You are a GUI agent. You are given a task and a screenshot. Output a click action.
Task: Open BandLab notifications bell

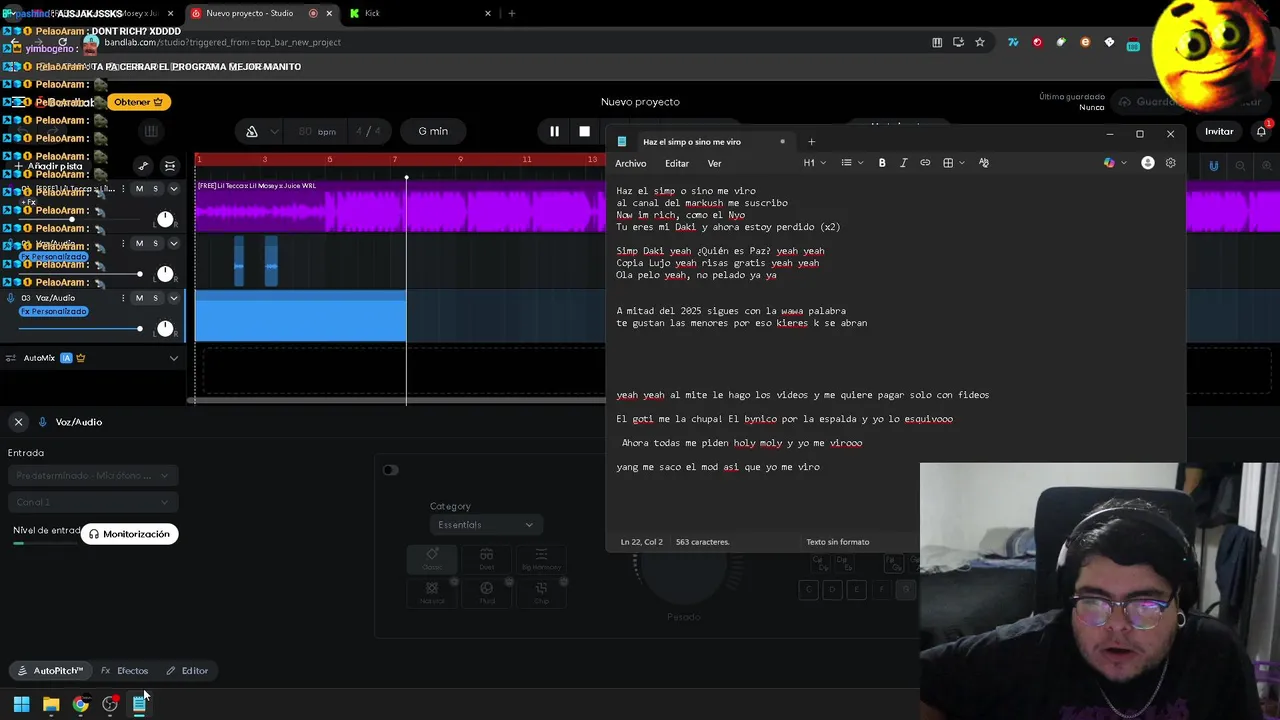coord(1262,131)
